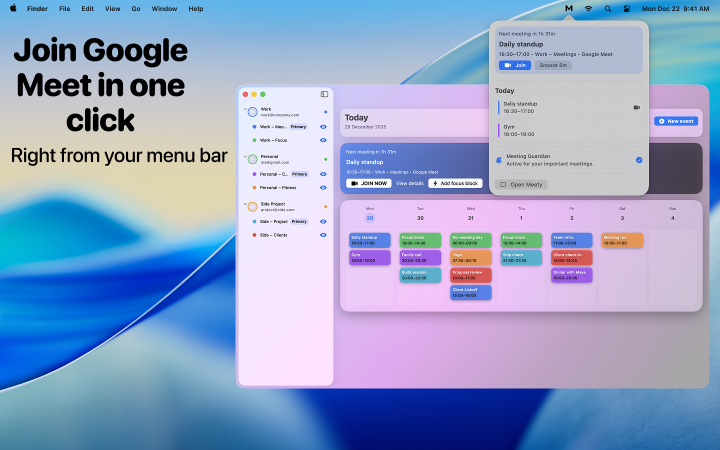
Task: Hide the Side – Clients calendar
Action: (x=323, y=235)
